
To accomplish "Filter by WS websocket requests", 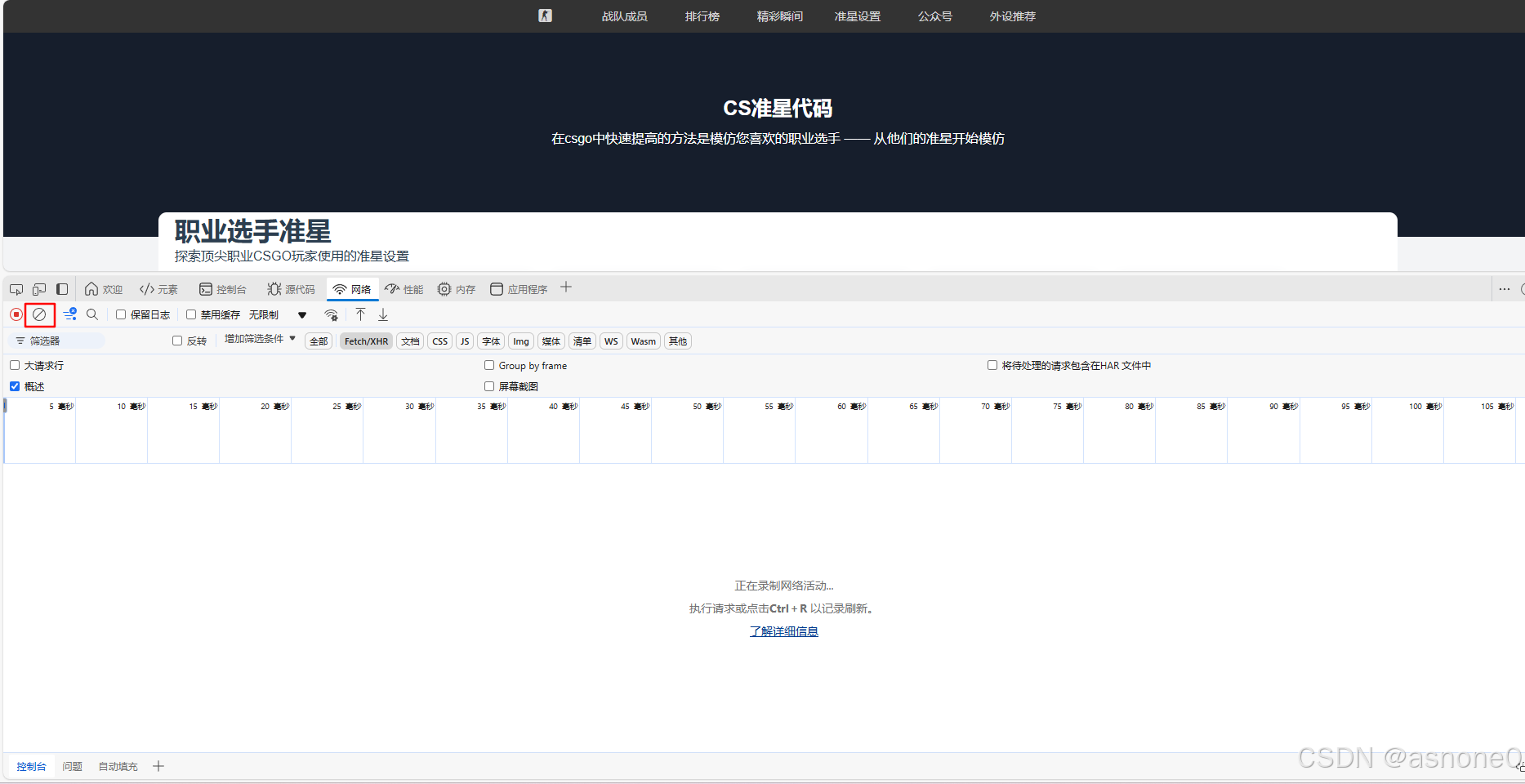I will coord(611,341).
